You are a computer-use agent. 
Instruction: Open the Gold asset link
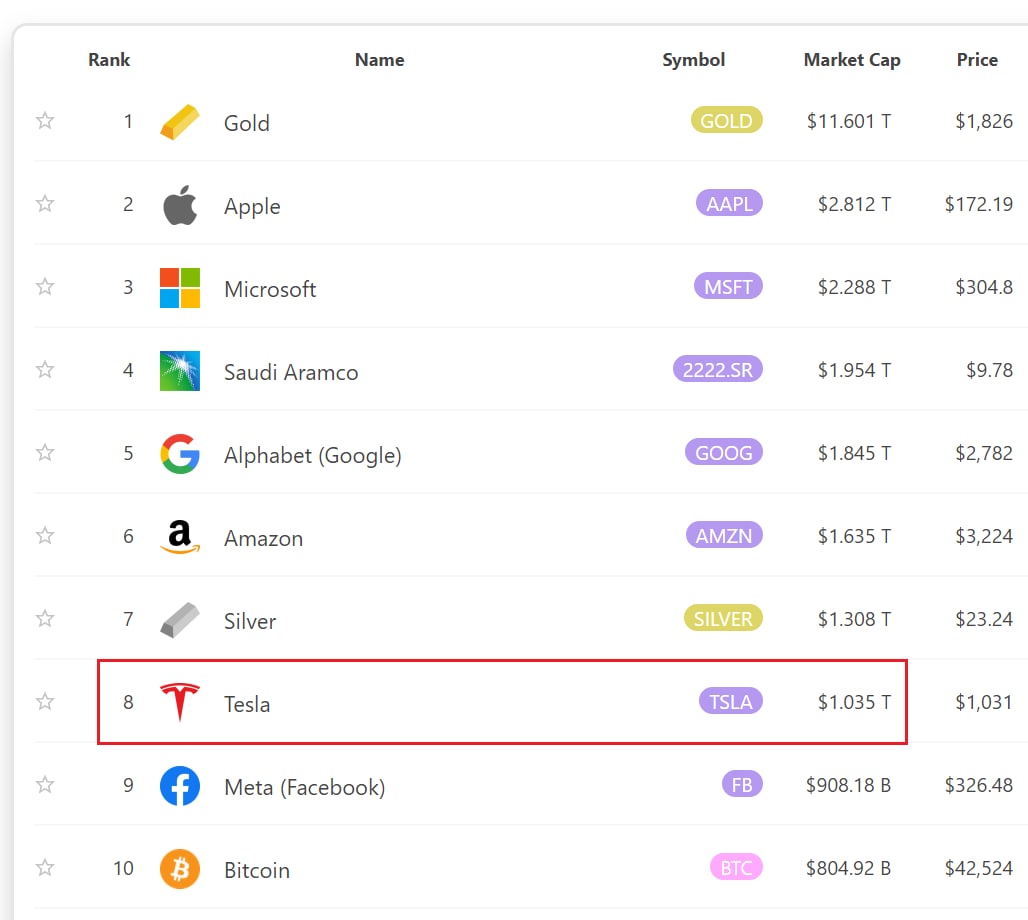tap(247, 123)
